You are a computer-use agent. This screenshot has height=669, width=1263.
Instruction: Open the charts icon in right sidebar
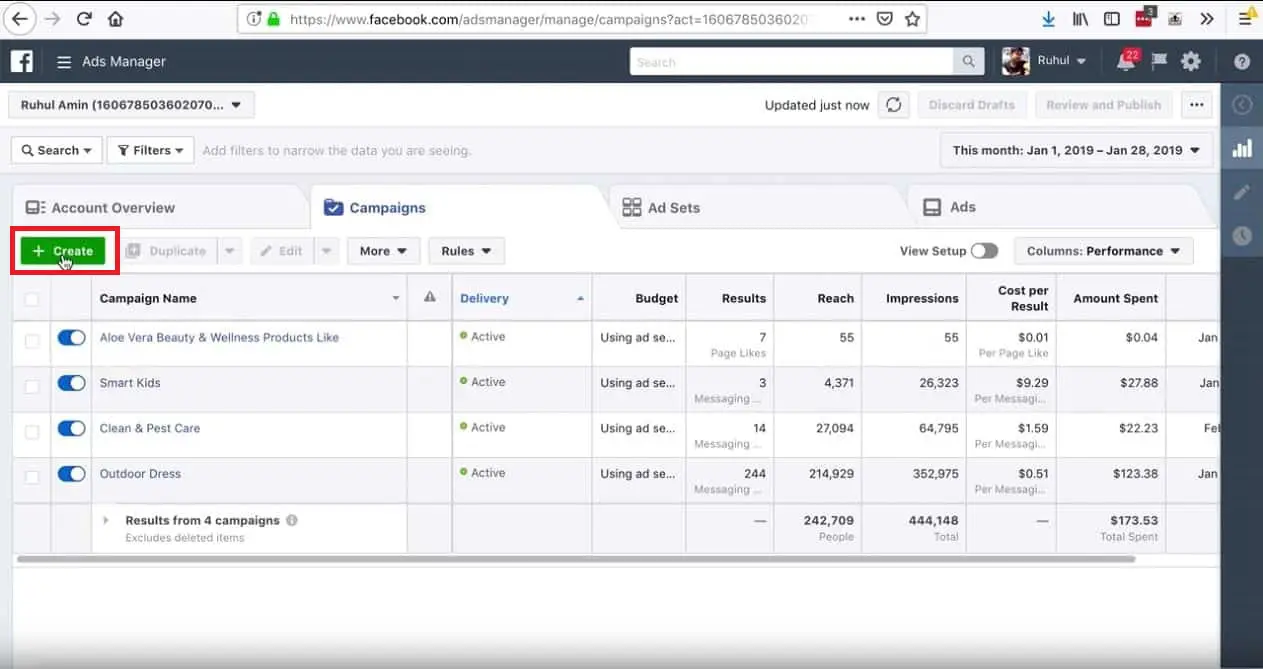point(1242,148)
